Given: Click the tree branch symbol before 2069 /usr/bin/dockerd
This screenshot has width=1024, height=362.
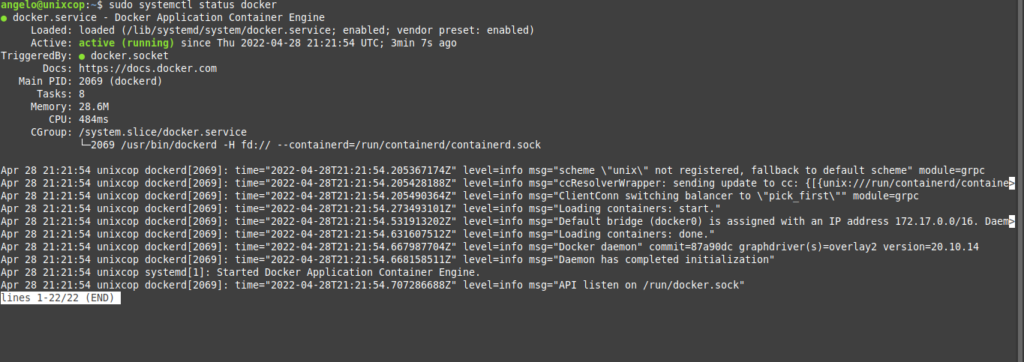Looking at the screenshot, I should [x=84, y=144].
